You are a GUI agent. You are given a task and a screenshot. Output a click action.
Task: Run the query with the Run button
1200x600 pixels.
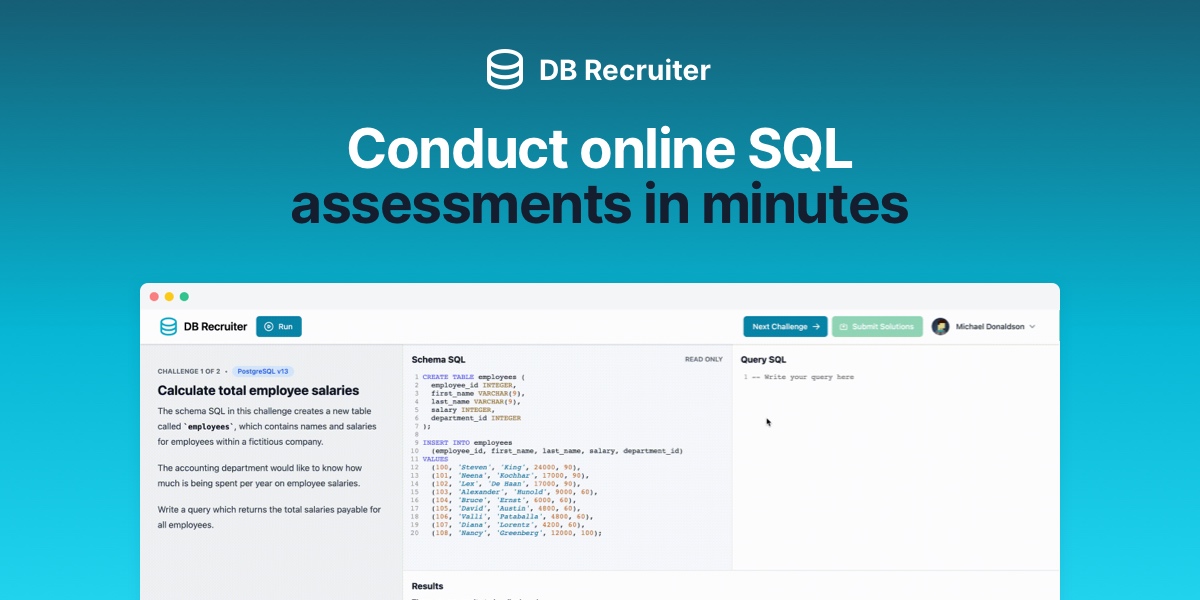[x=279, y=326]
